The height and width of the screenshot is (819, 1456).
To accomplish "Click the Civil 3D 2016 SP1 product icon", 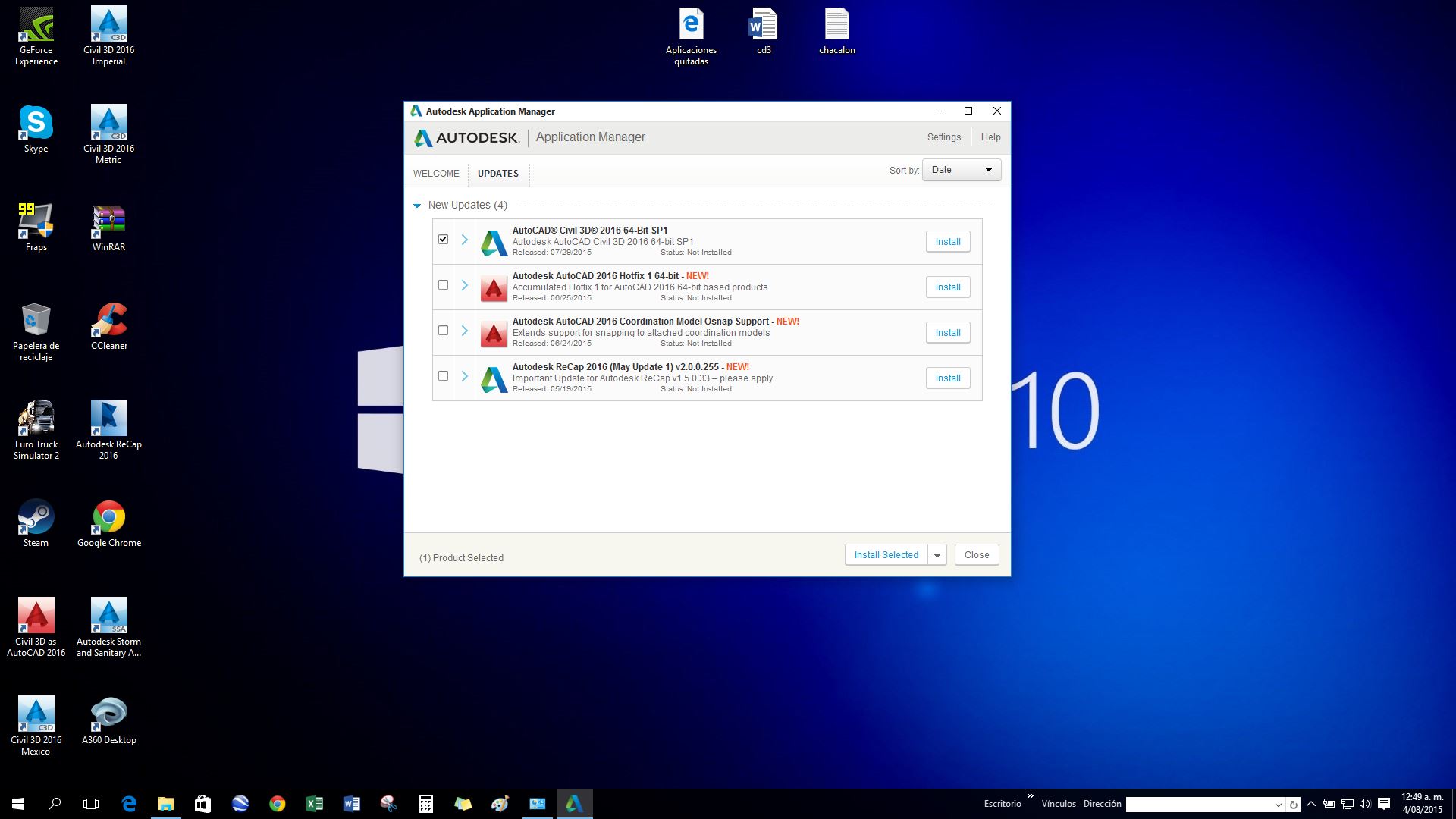I will click(x=494, y=242).
